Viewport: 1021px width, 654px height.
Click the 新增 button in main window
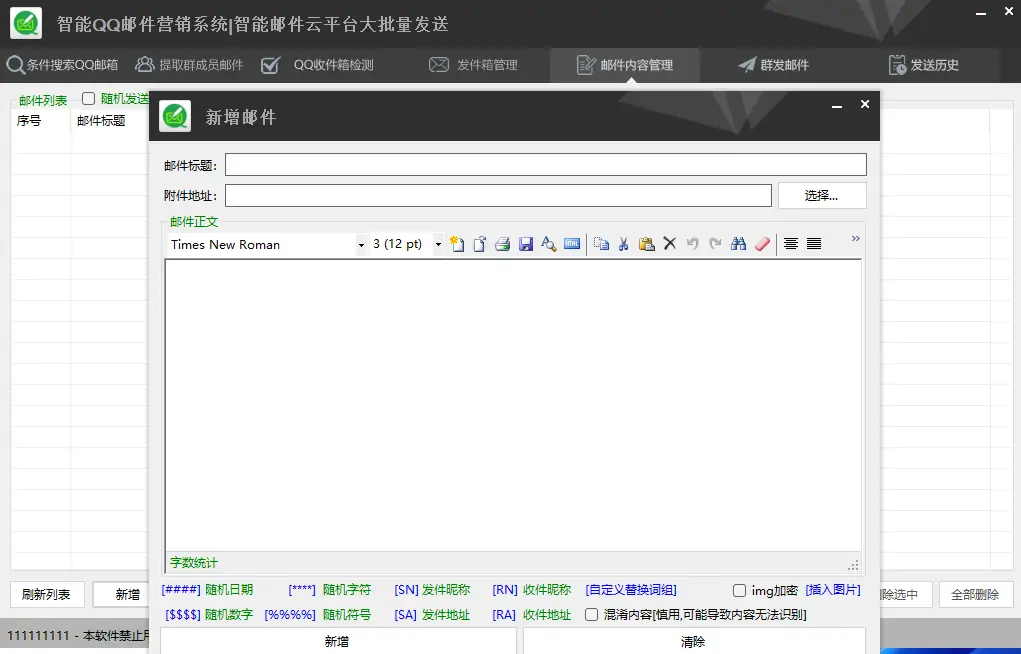pyautogui.click(x=122, y=594)
